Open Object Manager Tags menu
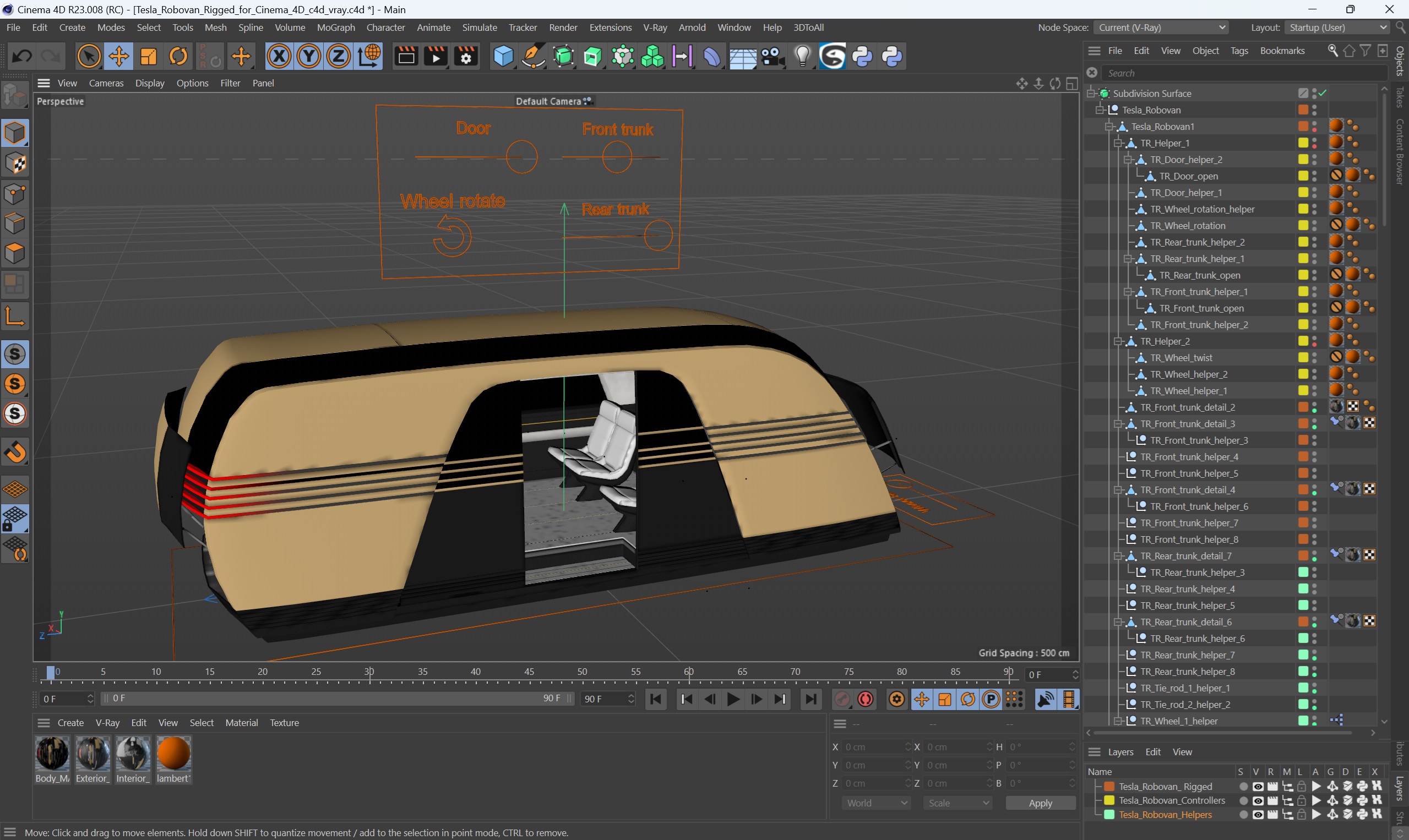This screenshot has height=840, width=1409. [x=1239, y=51]
